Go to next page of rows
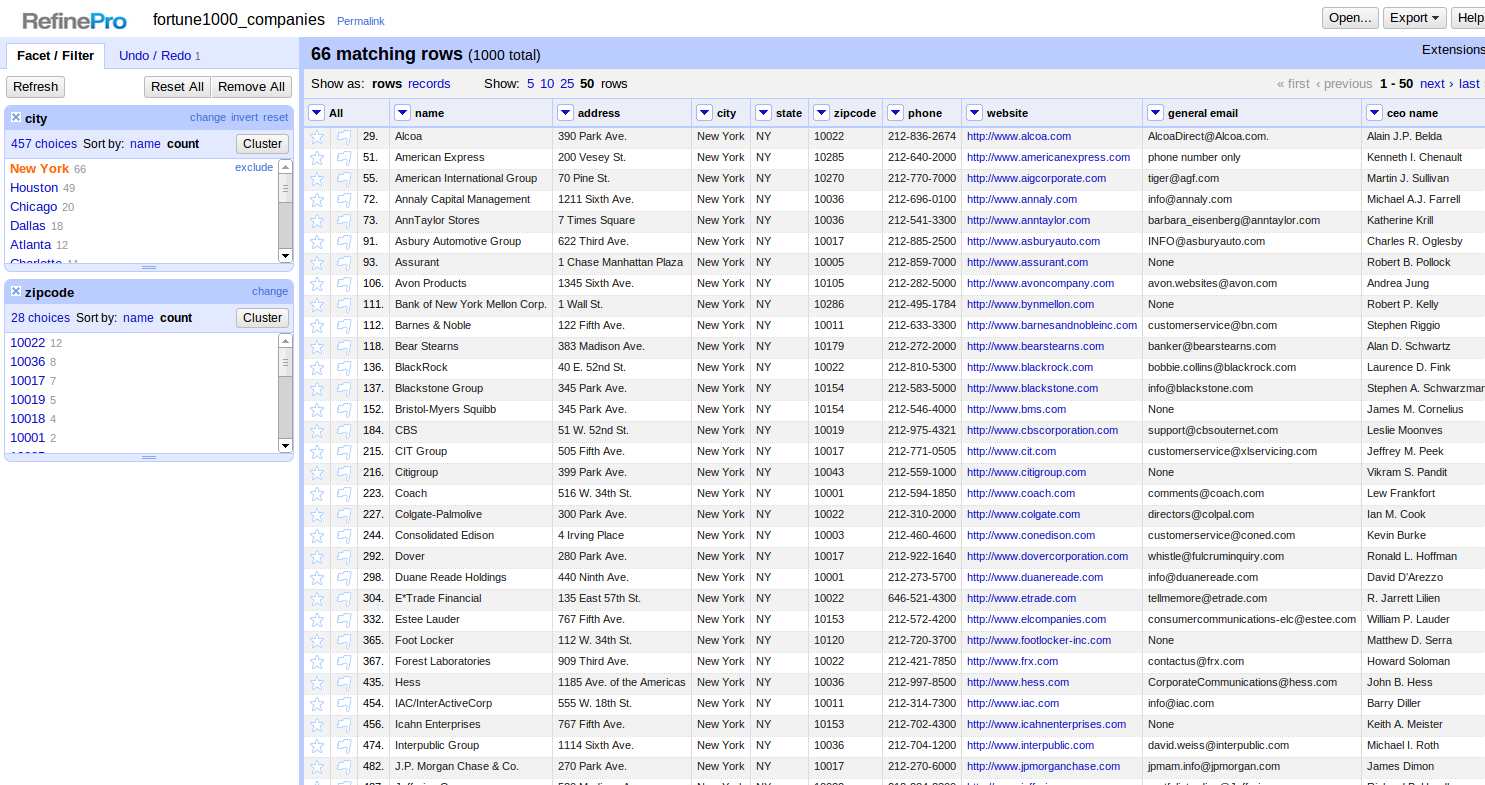The height and width of the screenshot is (785, 1485). 1436,84
